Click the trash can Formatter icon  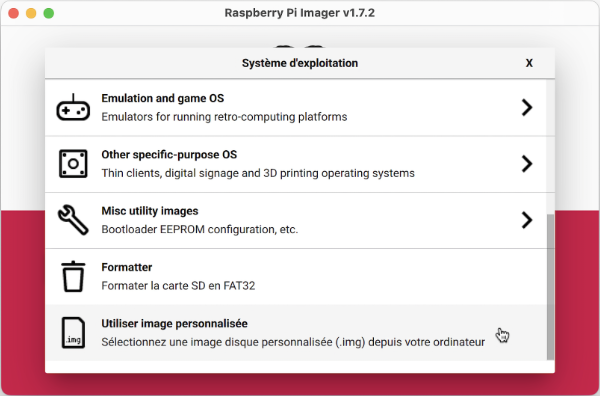[x=73, y=276]
